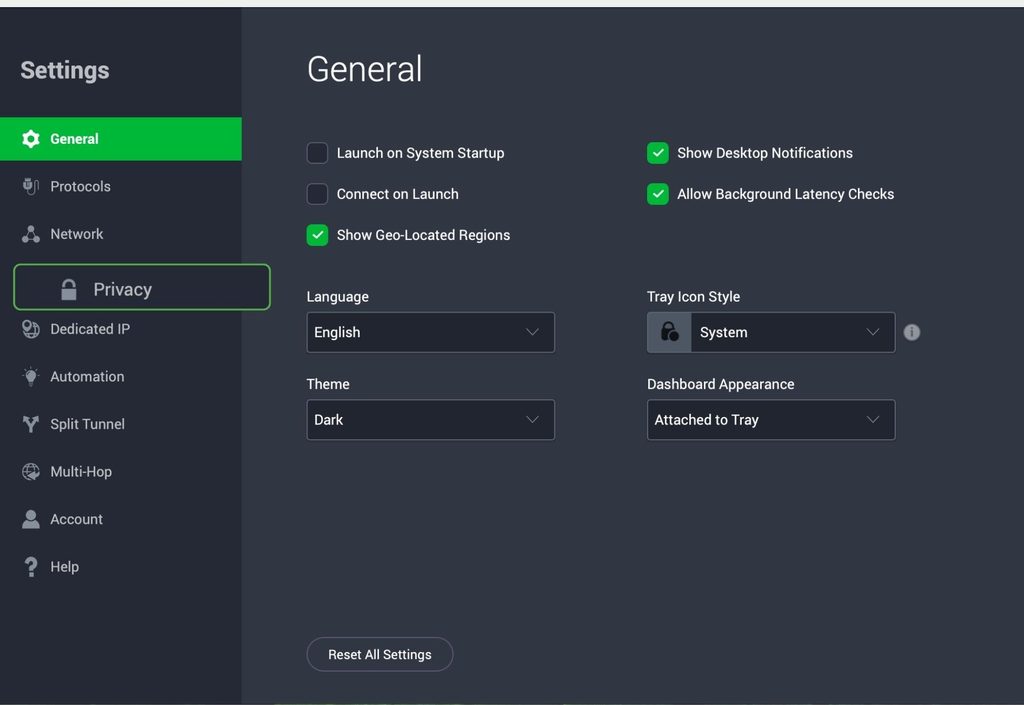Open the Automation settings section

point(121,377)
